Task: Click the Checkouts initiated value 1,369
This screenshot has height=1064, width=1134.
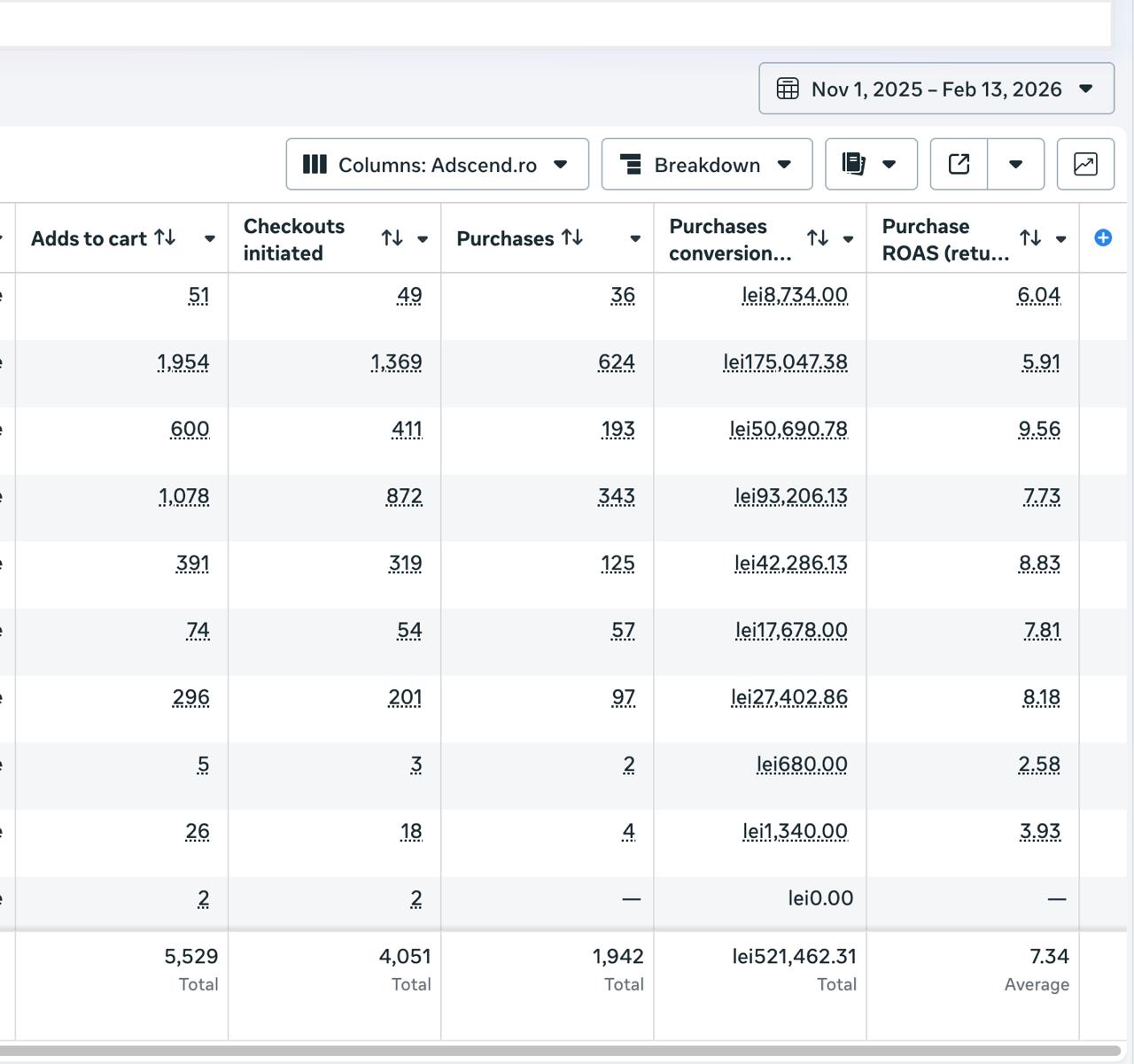Action: pos(396,362)
